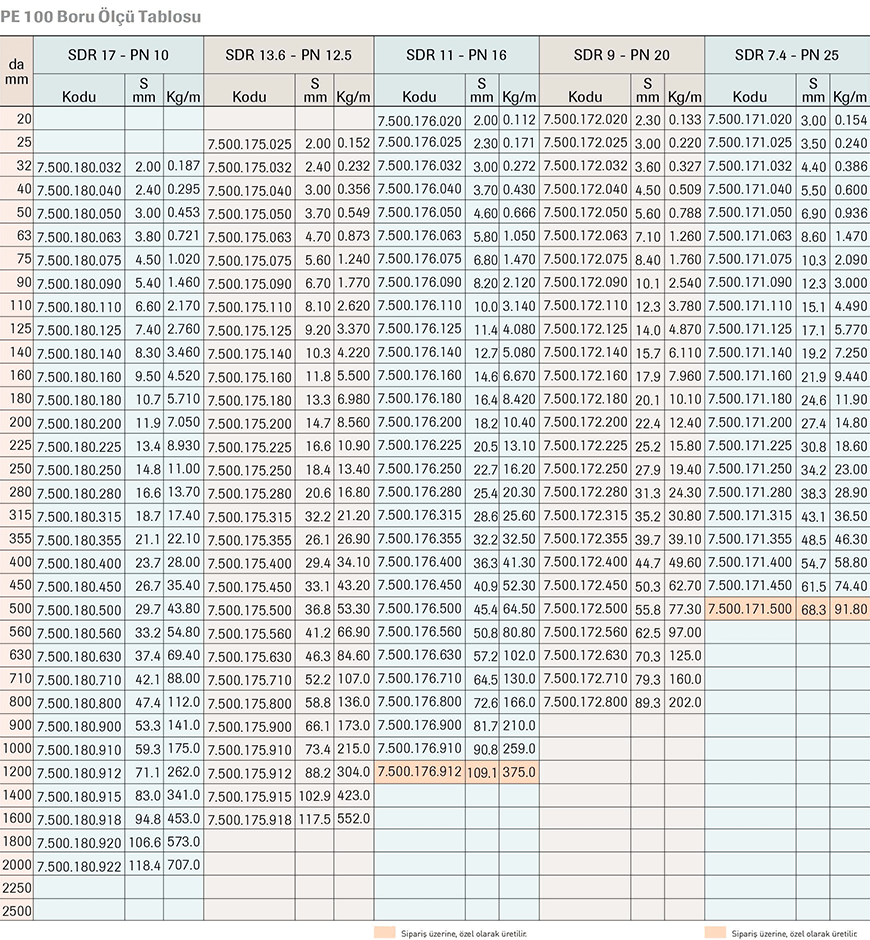870x940 pixels.
Task: Select the highlighted code 7.500.176.912 cell
Action: point(419,771)
